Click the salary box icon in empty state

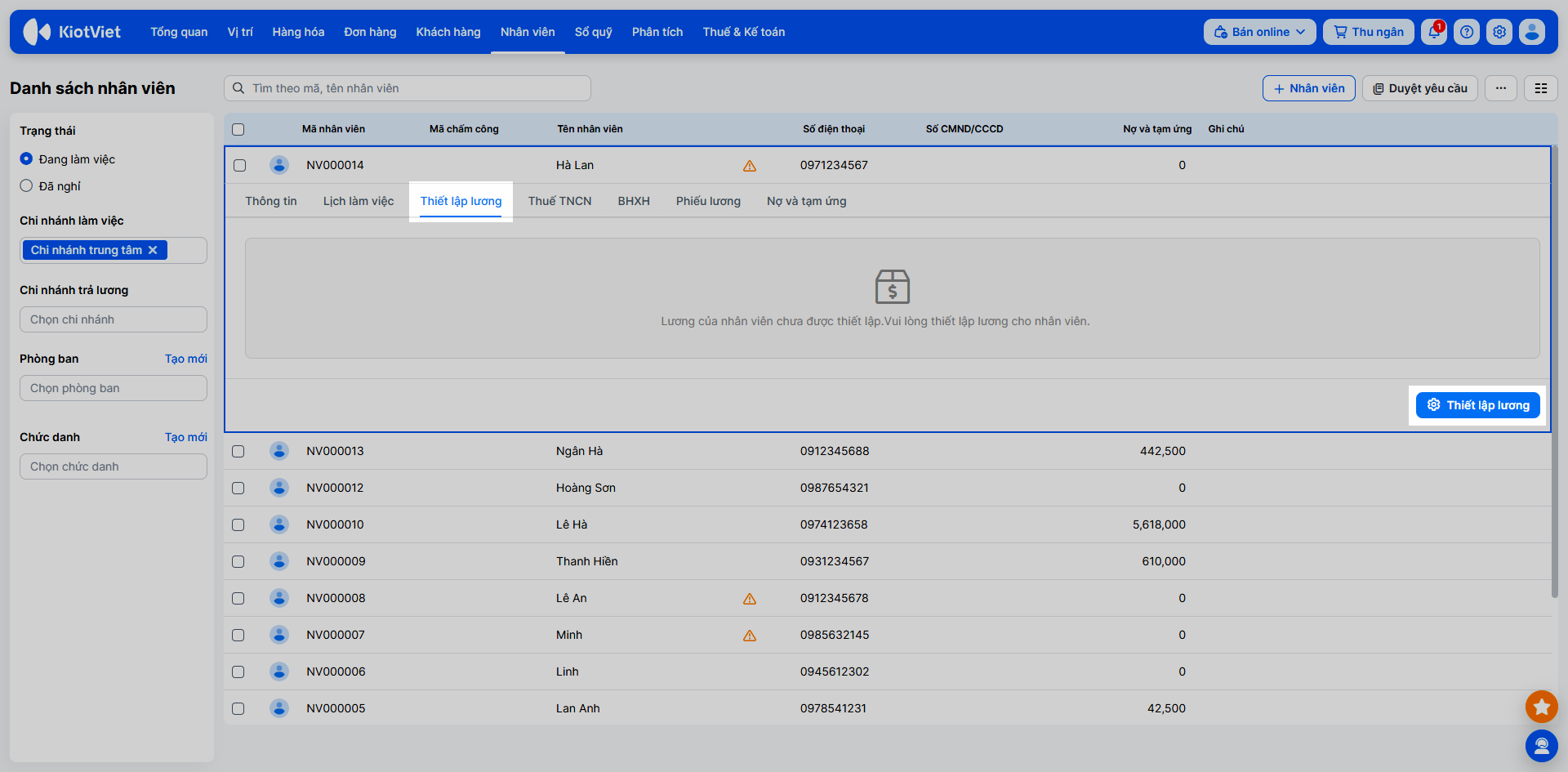[x=893, y=287]
